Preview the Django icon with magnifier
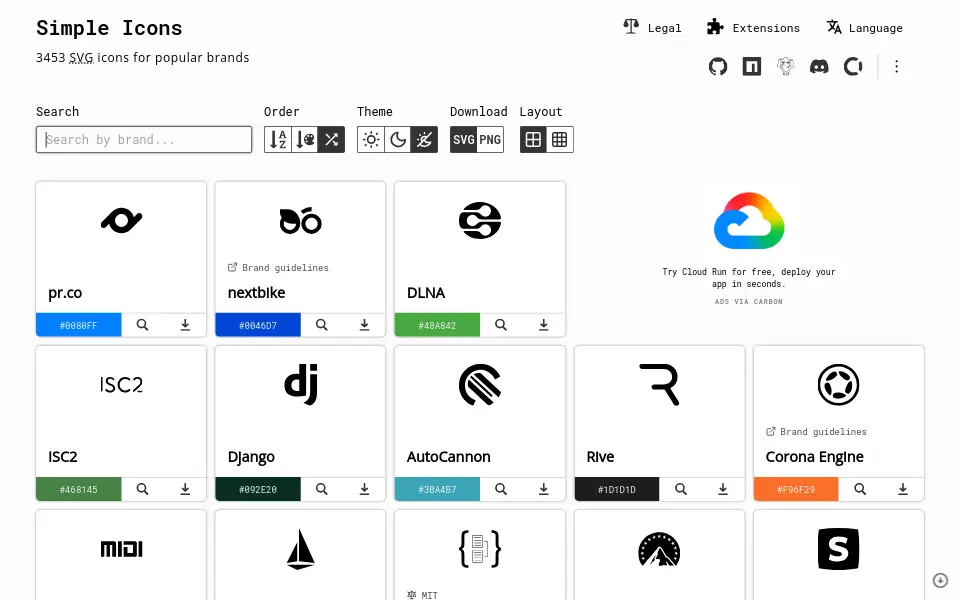This screenshot has height=600, width=960. [x=321, y=489]
